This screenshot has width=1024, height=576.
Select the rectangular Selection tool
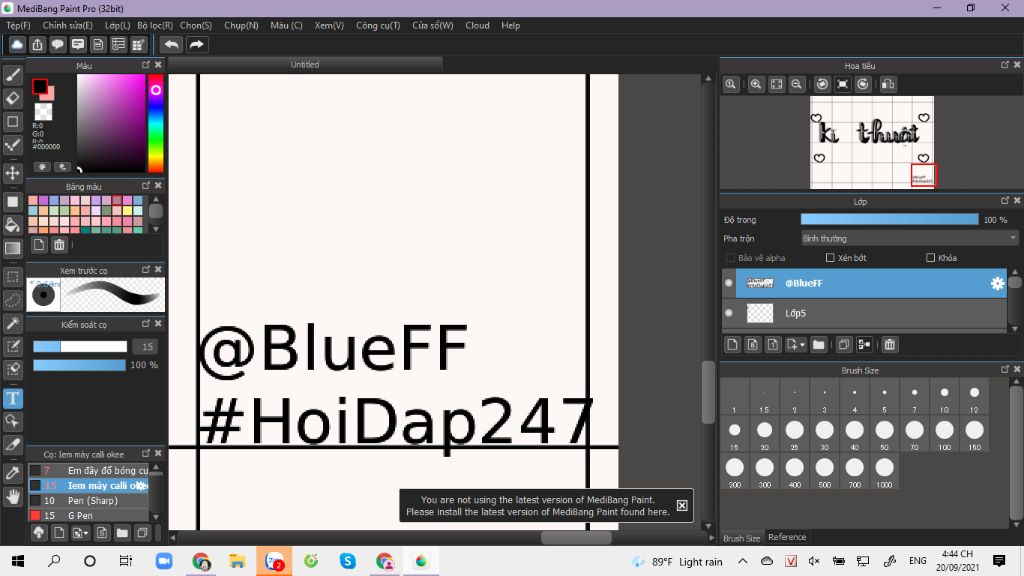(x=12, y=277)
